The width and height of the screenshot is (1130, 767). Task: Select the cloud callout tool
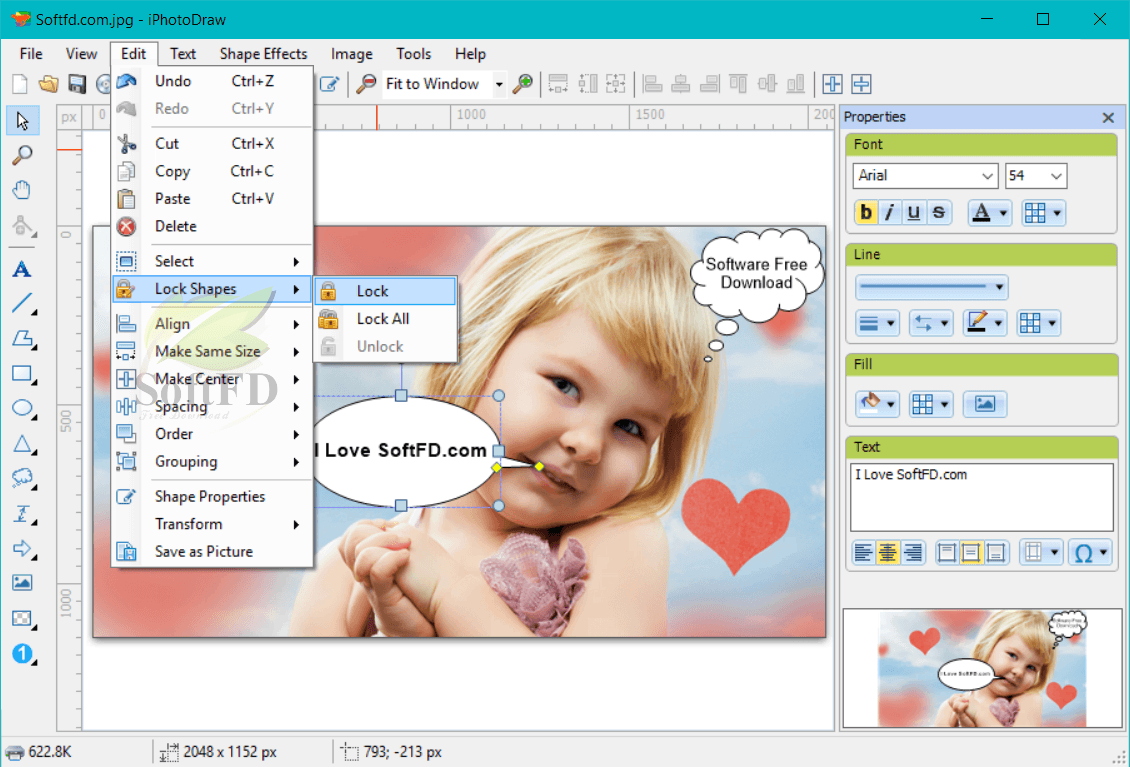[22, 478]
